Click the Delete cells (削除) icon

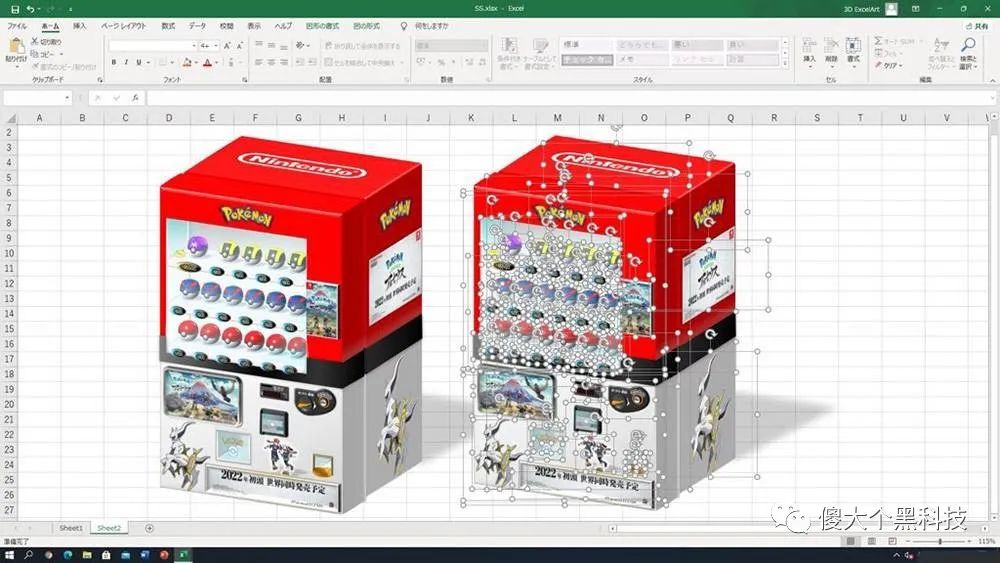(831, 46)
